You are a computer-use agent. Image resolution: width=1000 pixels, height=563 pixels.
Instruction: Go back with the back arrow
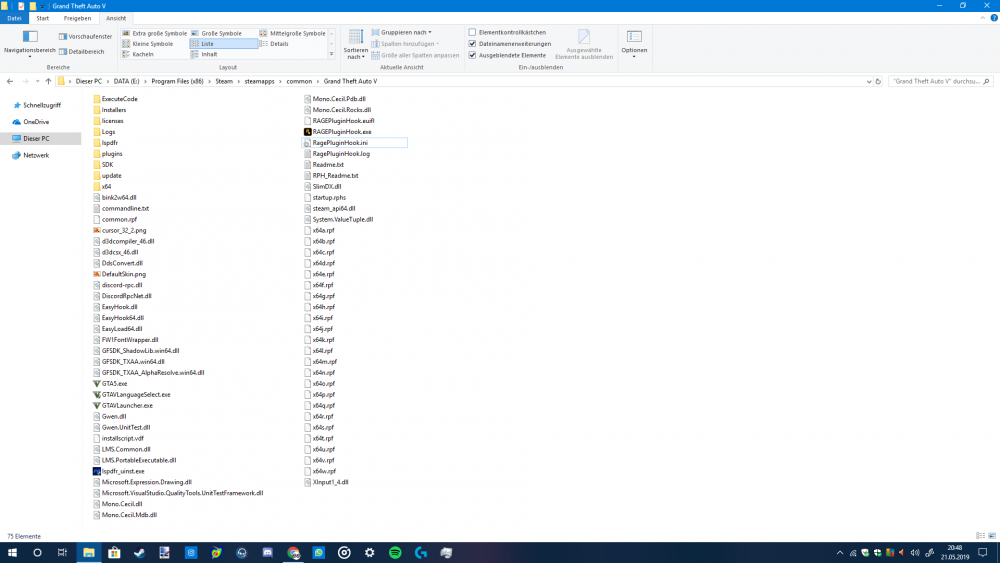coord(10,82)
